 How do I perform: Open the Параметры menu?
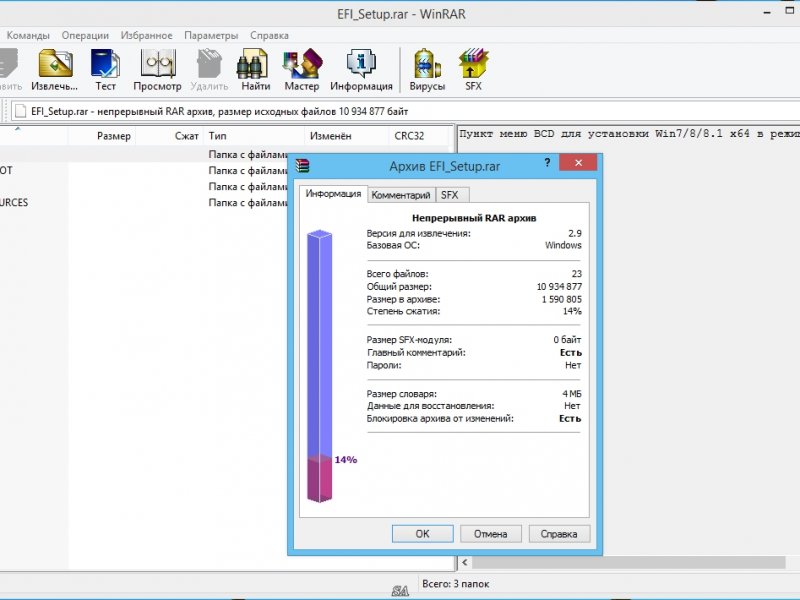point(211,36)
